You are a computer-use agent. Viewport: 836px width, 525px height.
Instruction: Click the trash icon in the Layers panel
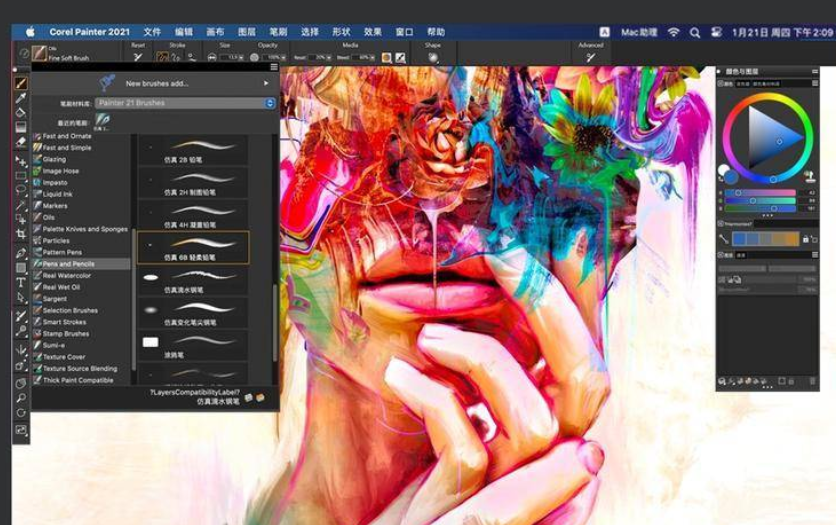tap(813, 381)
